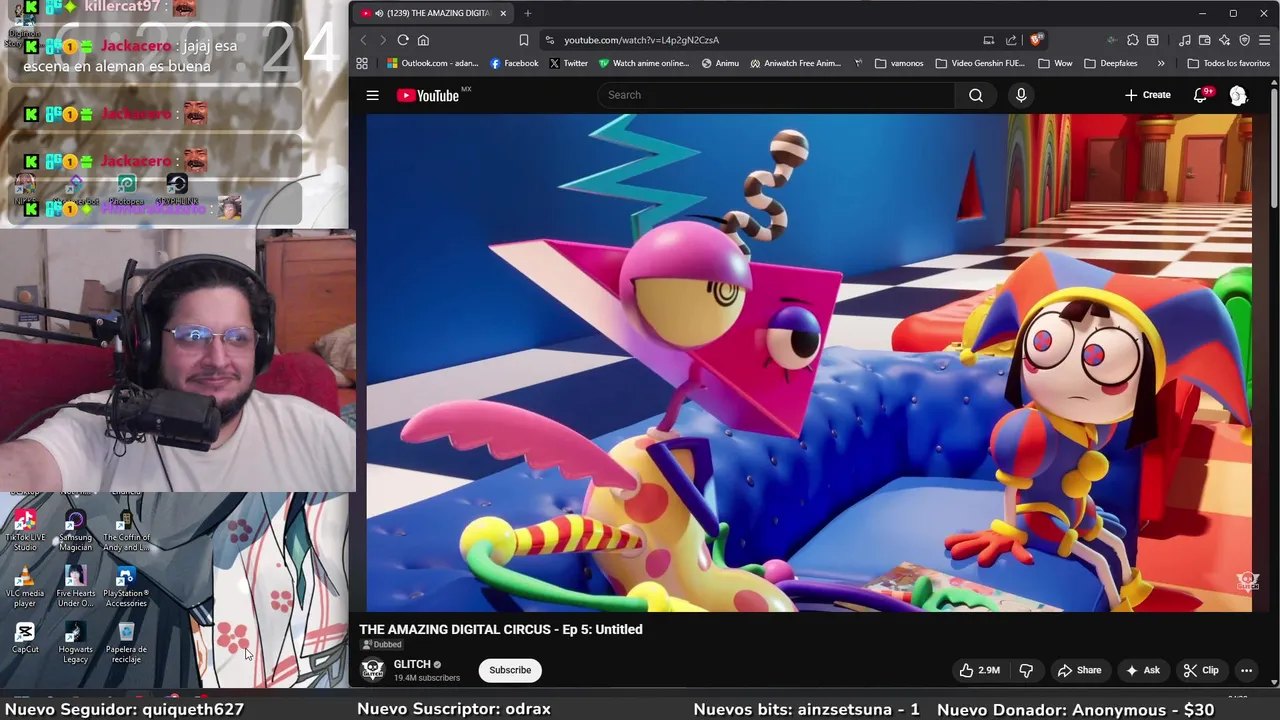Expand hidden bookmarks chevron
Viewport: 1280px width, 720px height.
(1161, 63)
